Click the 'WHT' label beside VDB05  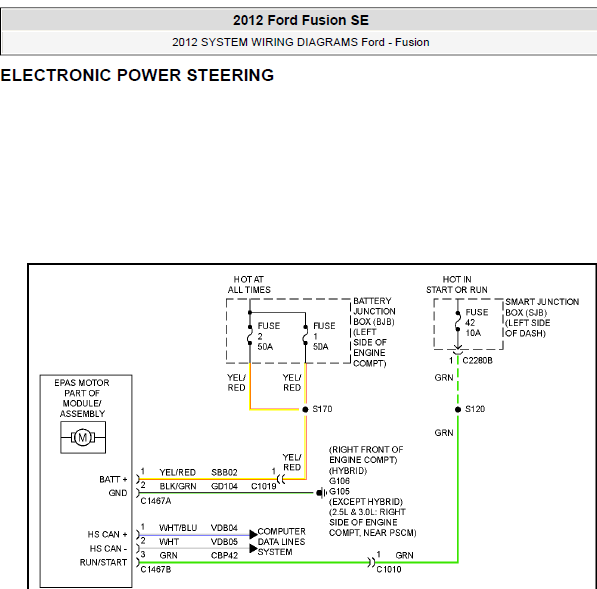169,541
